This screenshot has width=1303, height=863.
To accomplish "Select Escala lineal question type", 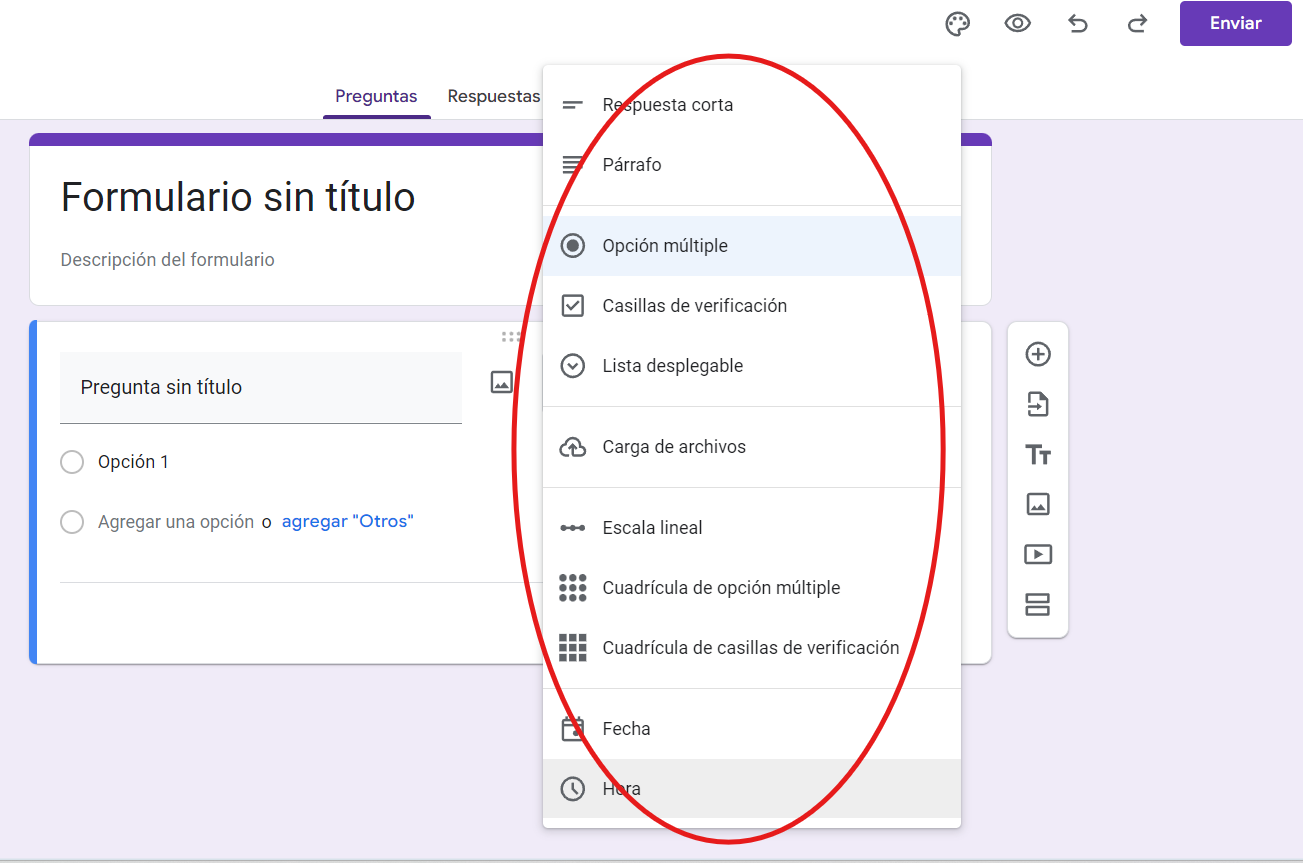I will click(x=752, y=528).
